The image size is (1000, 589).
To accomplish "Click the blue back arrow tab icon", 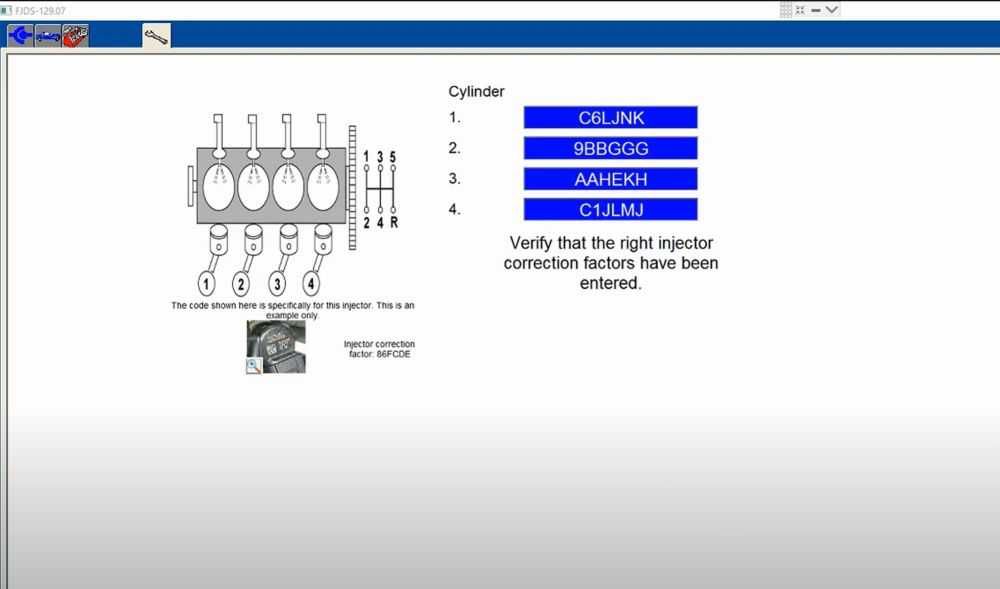I will (x=20, y=35).
